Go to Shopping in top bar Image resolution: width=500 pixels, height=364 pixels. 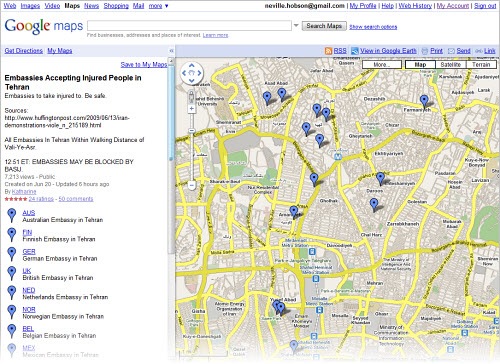[x=116, y=6]
